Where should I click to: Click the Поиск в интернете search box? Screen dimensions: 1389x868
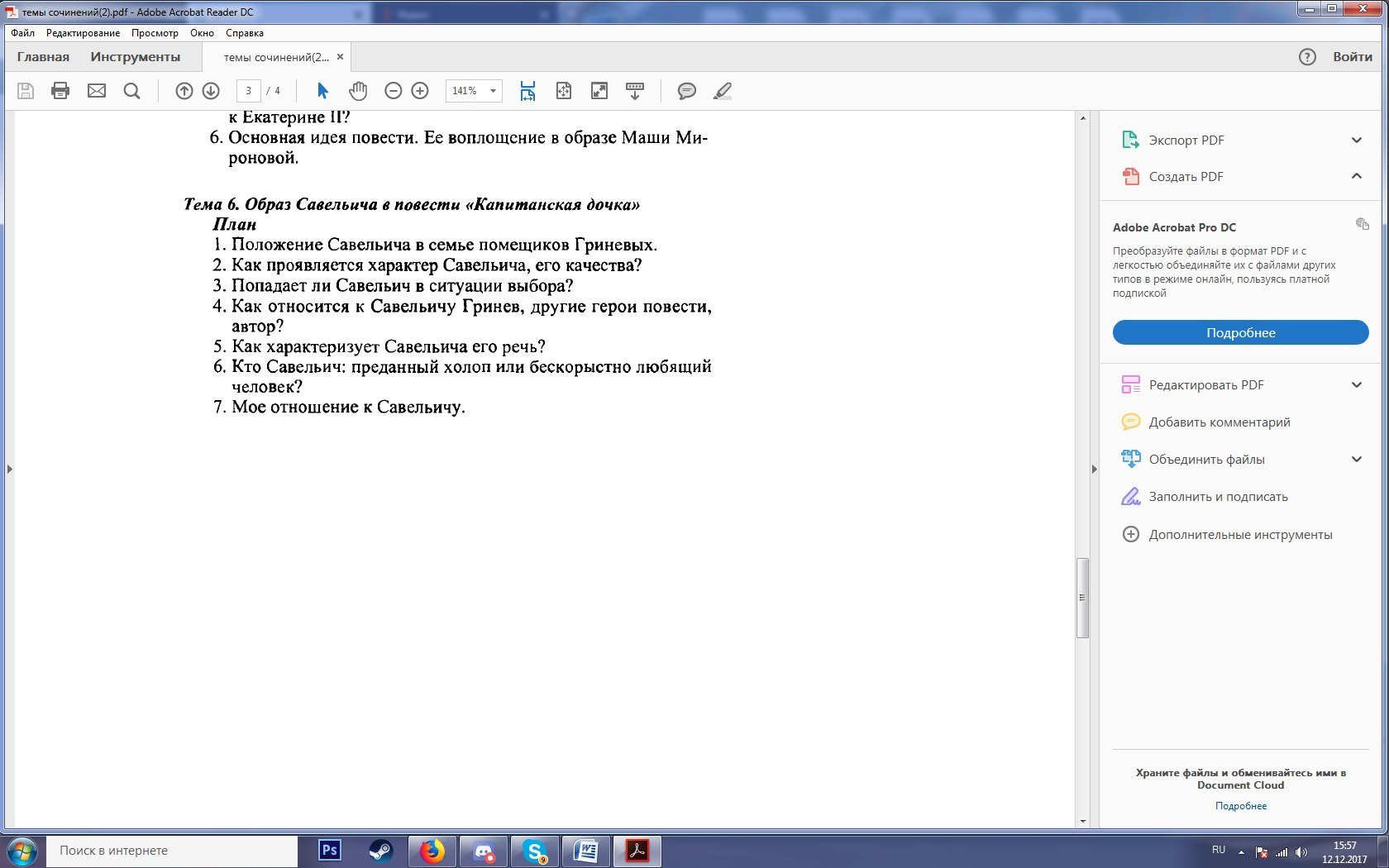click(171, 851)
